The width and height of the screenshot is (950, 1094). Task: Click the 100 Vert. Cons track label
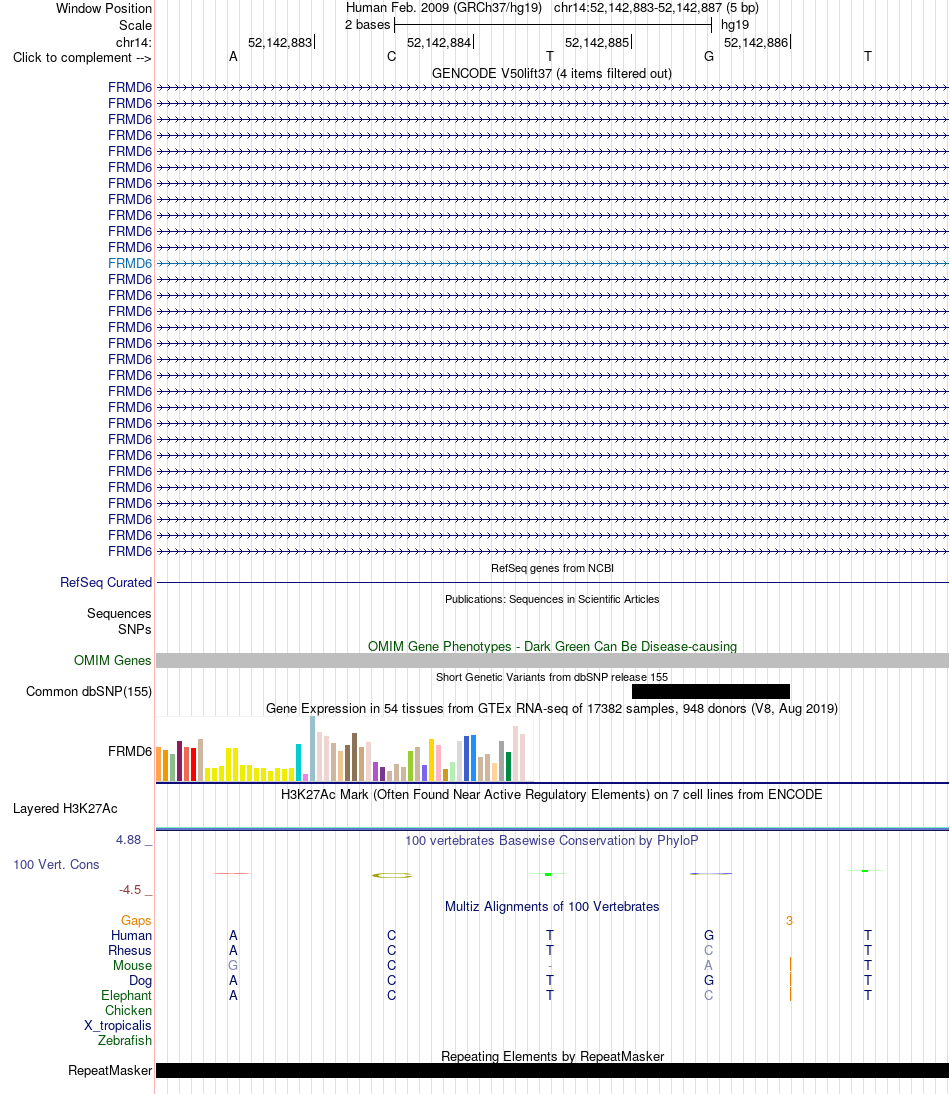[x=56, y=864]
